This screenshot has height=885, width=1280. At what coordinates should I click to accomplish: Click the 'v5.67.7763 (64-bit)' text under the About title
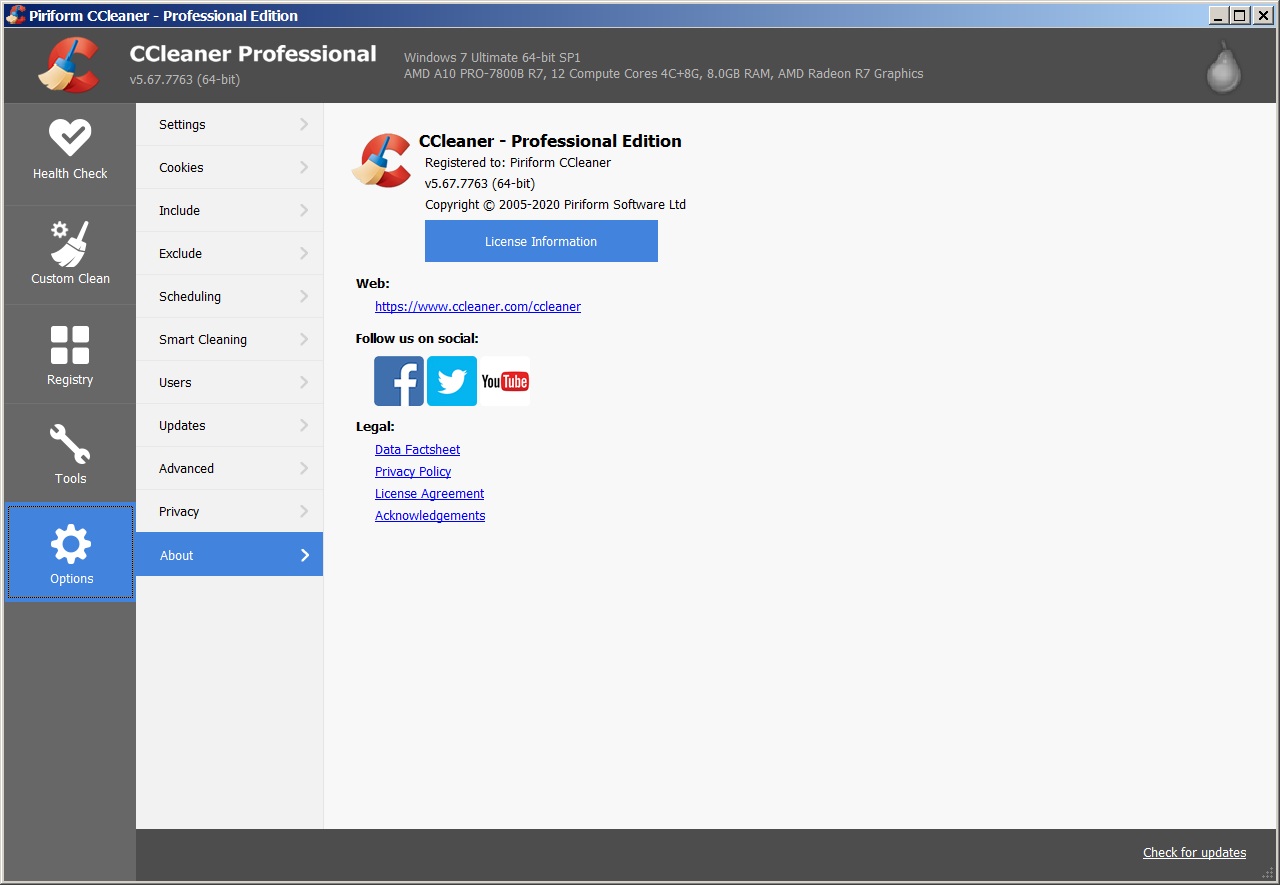pyautogui.click(x=480, y=184)
